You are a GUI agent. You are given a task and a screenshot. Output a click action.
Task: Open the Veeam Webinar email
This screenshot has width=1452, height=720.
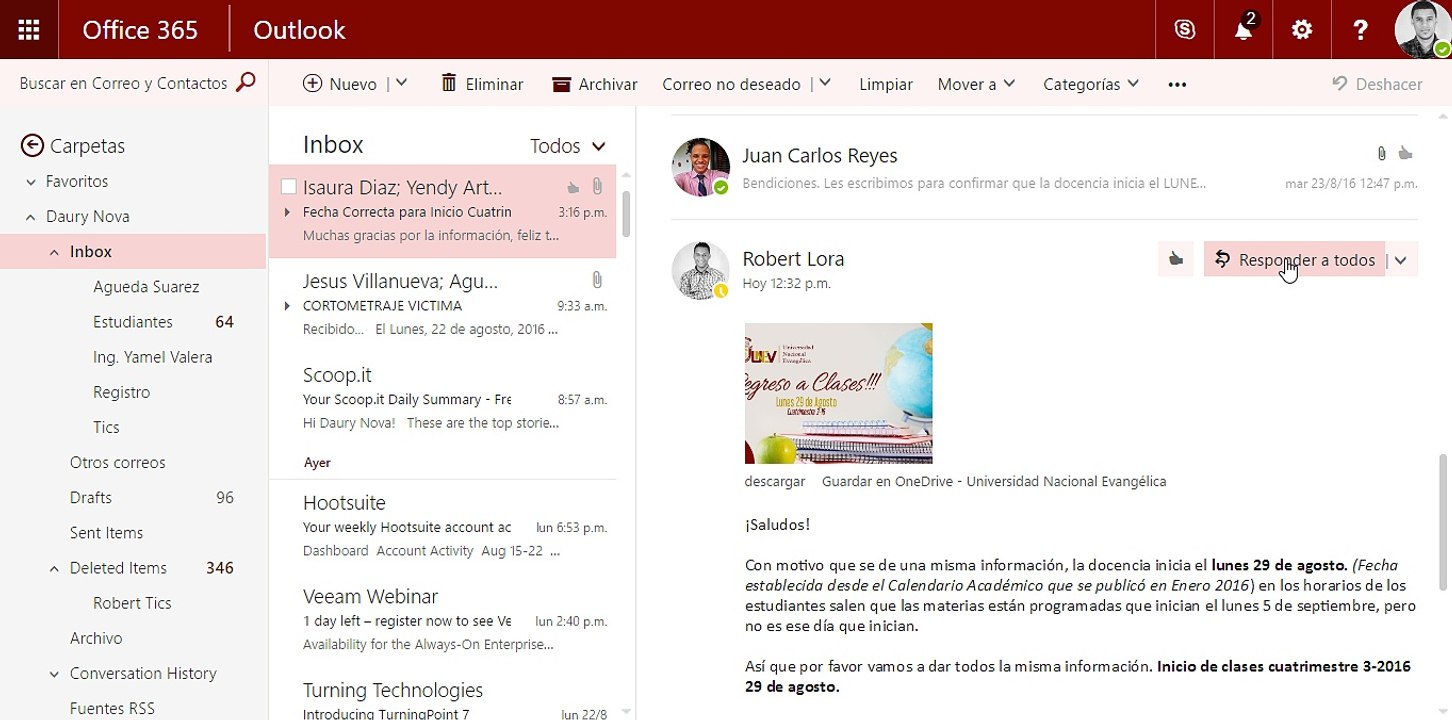442,621
